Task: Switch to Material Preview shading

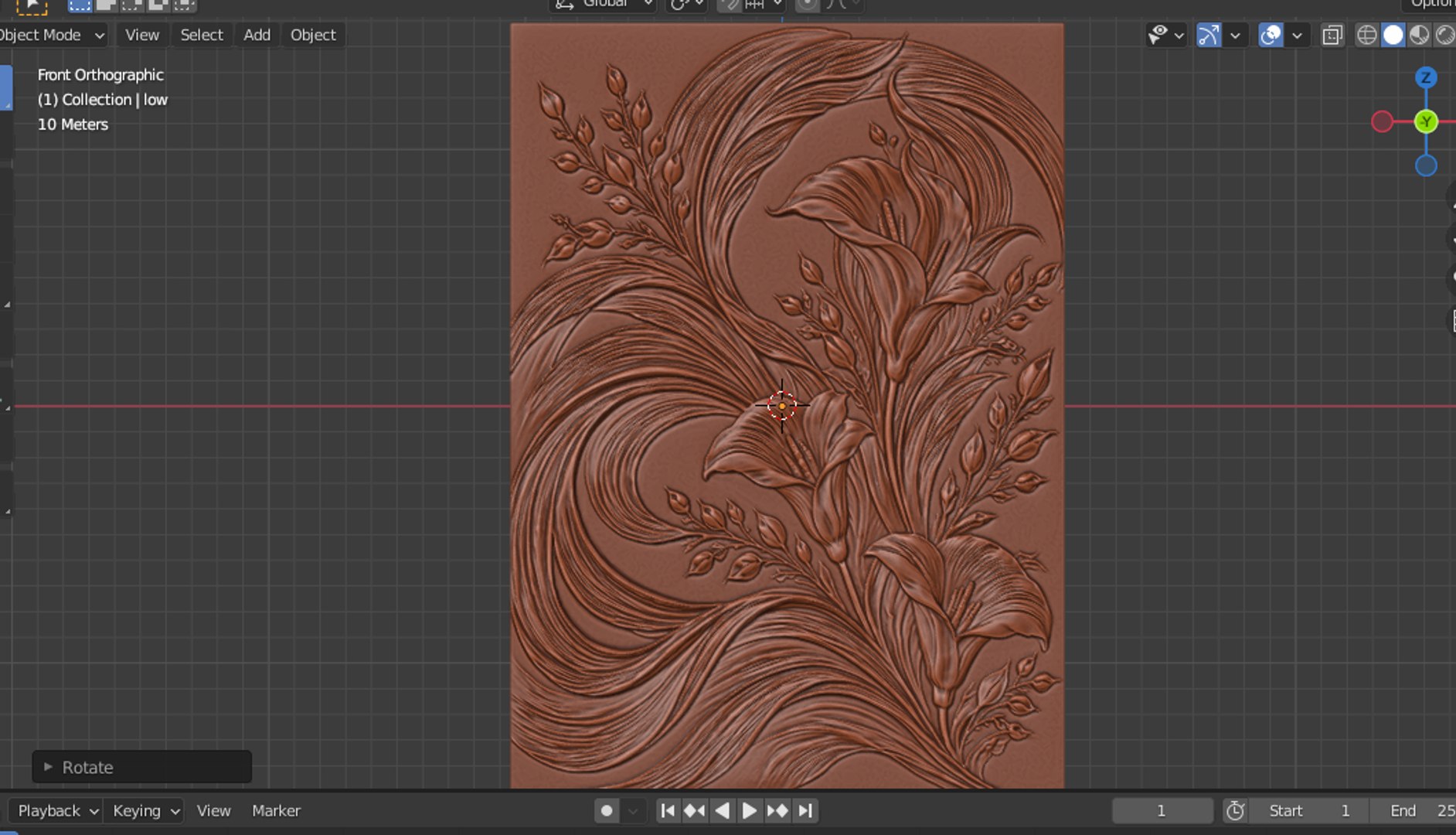Action: click(x=1419, y=35)
